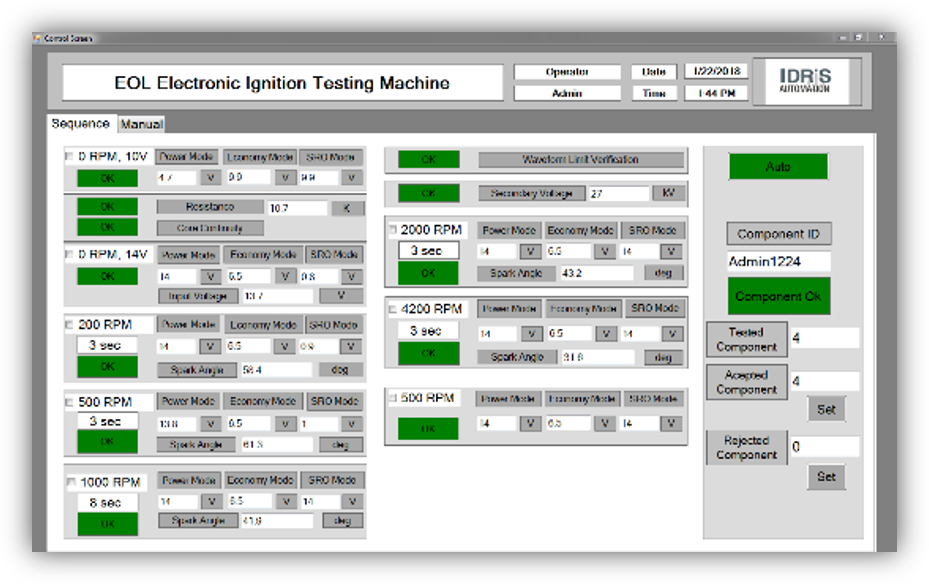Tick the 0 RPM, 14V checkbox
The image size is (929, 584).
point(69,254)
